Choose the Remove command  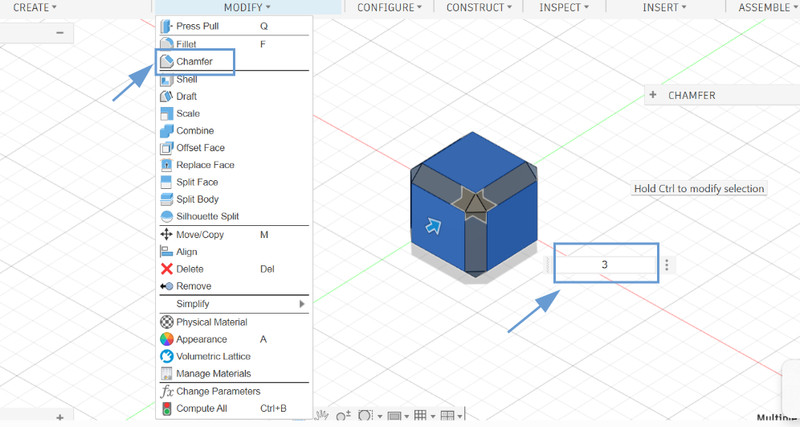(x=234, y=286)
